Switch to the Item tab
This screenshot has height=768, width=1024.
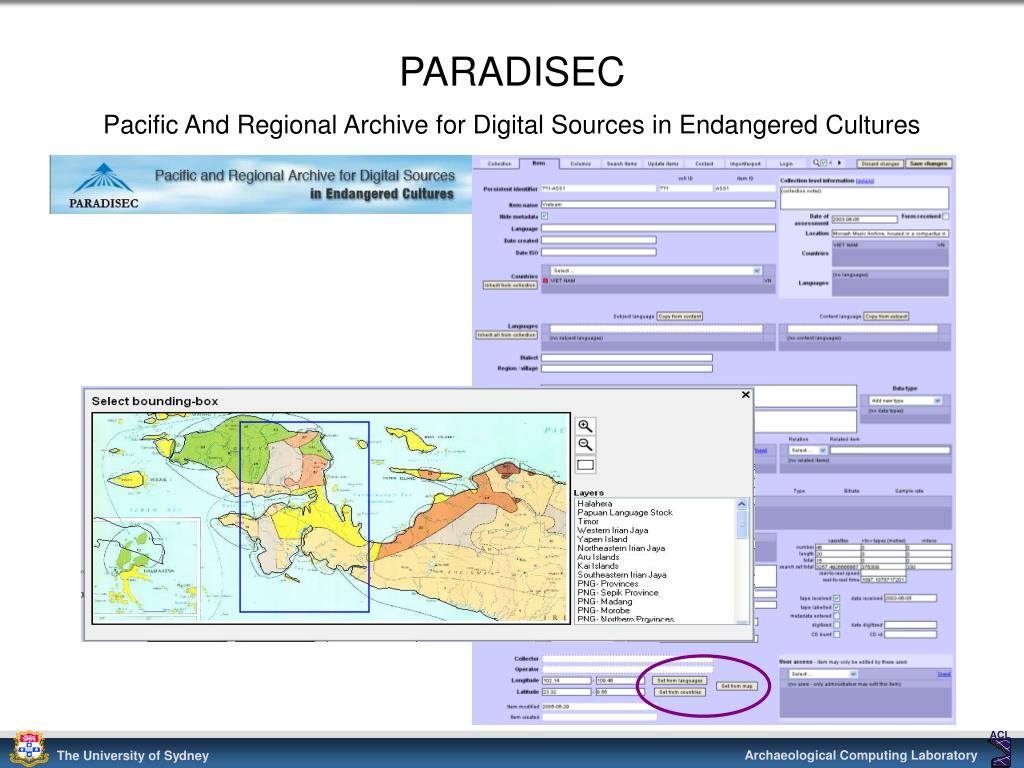pyautogui.click(x=539, y=163)
